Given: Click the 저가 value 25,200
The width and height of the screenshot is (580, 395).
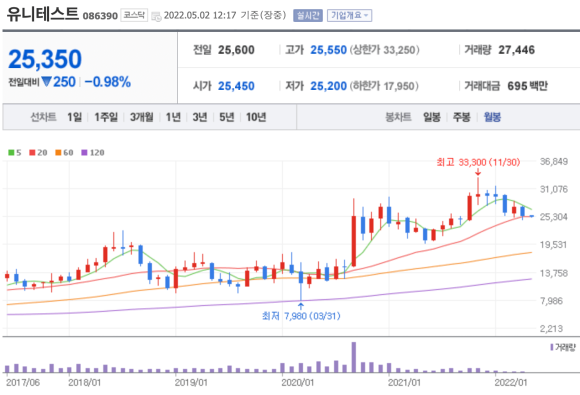Looking at the screenshot, I should [x=328, y=86].
